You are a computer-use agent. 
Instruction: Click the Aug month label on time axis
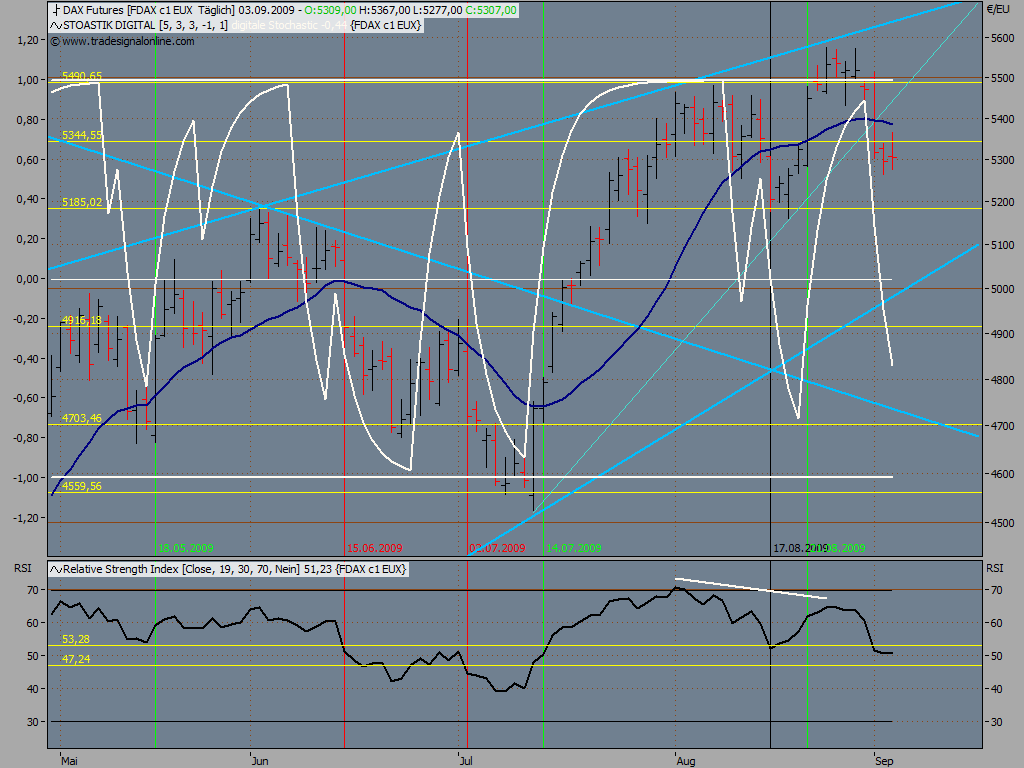(x=686, y=761)
